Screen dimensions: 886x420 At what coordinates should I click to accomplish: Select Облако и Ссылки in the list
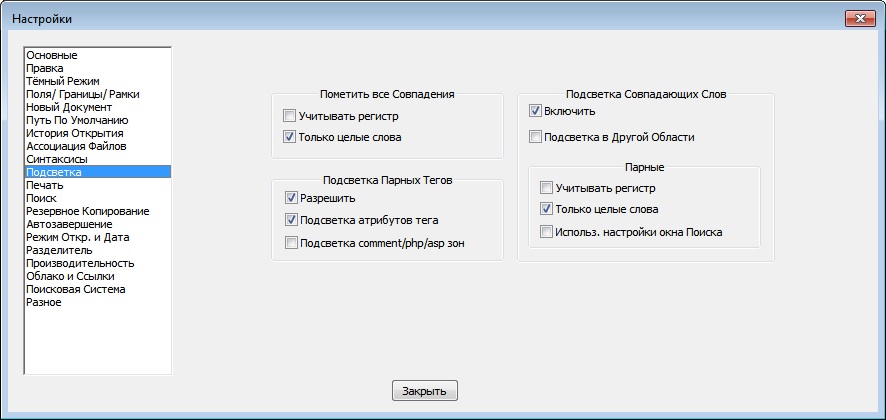[x=70, y=276]
